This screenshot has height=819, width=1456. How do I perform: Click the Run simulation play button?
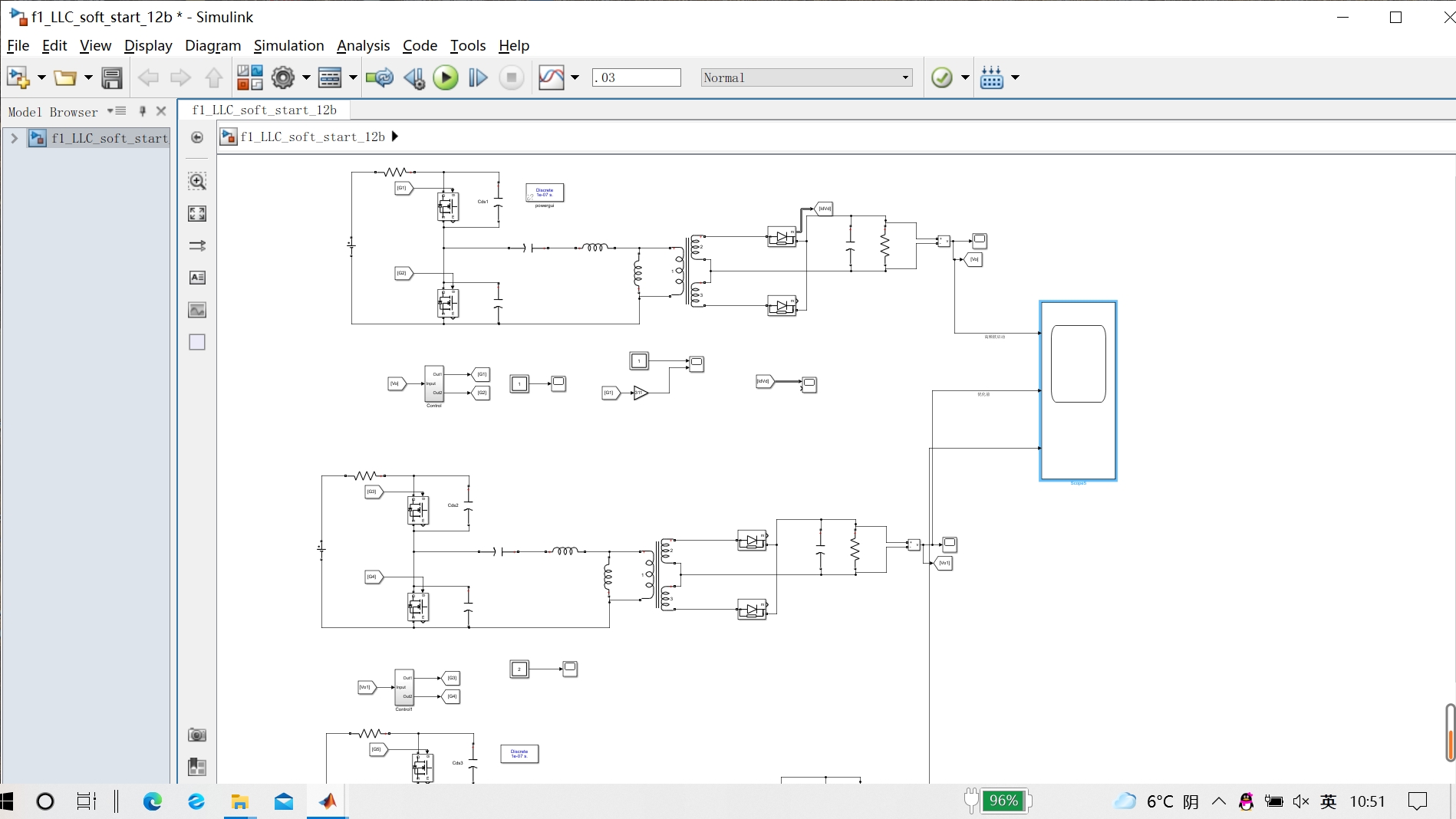click(445, 77)
